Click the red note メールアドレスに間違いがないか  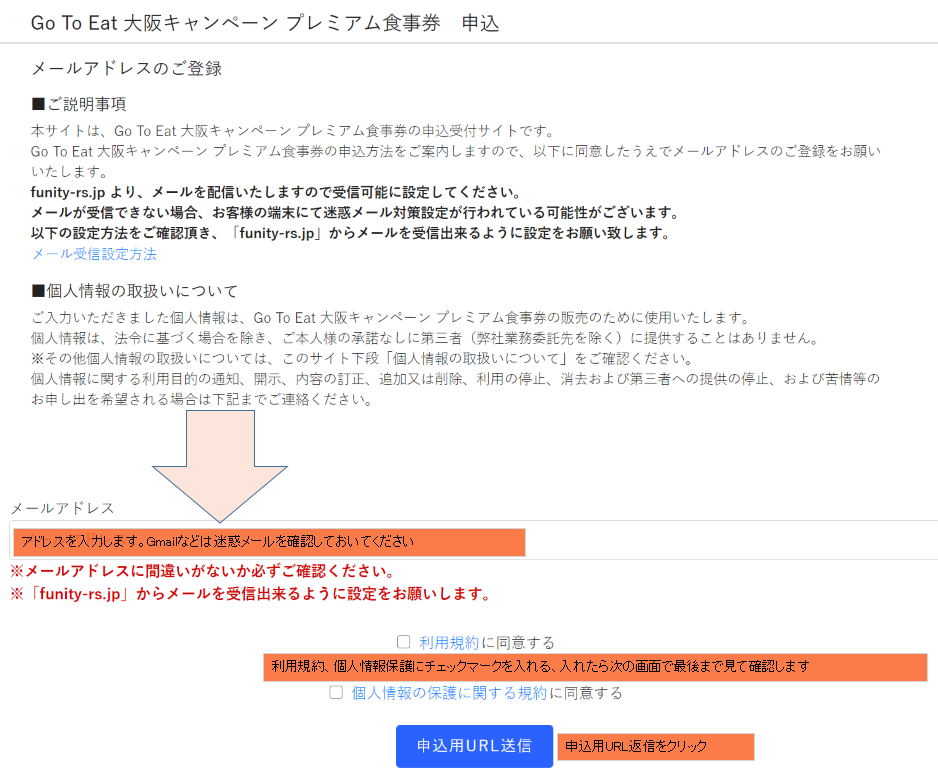(202, 571)
